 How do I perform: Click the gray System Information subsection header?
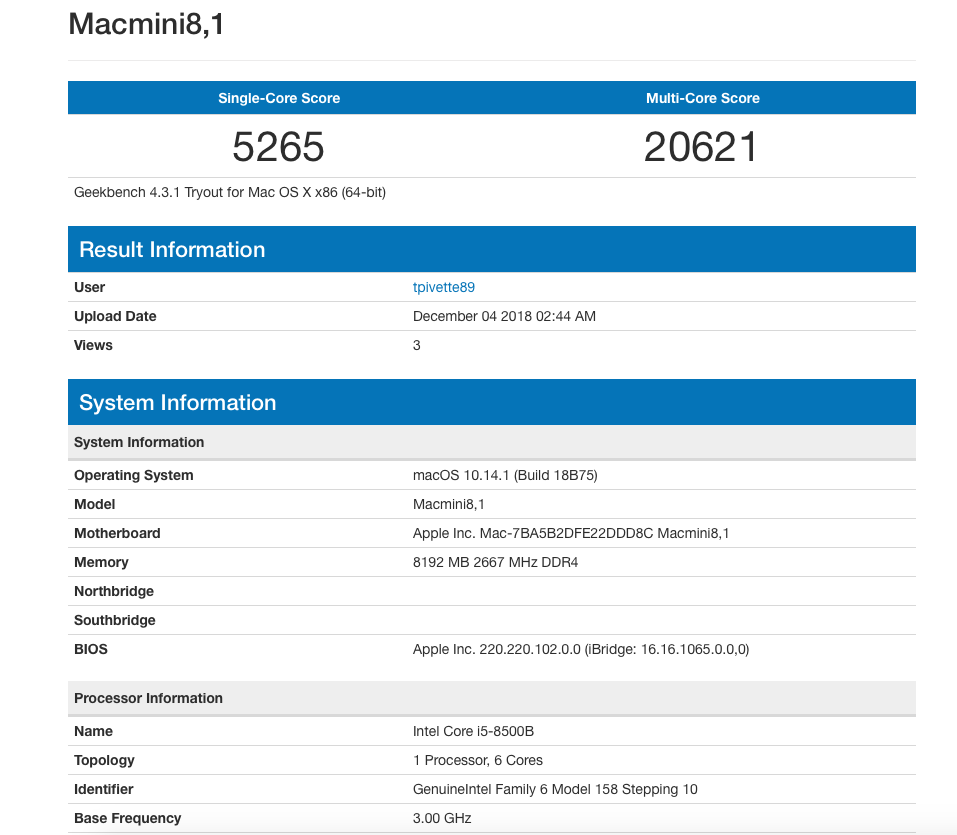pyautogui.click(x=491, y=443)
